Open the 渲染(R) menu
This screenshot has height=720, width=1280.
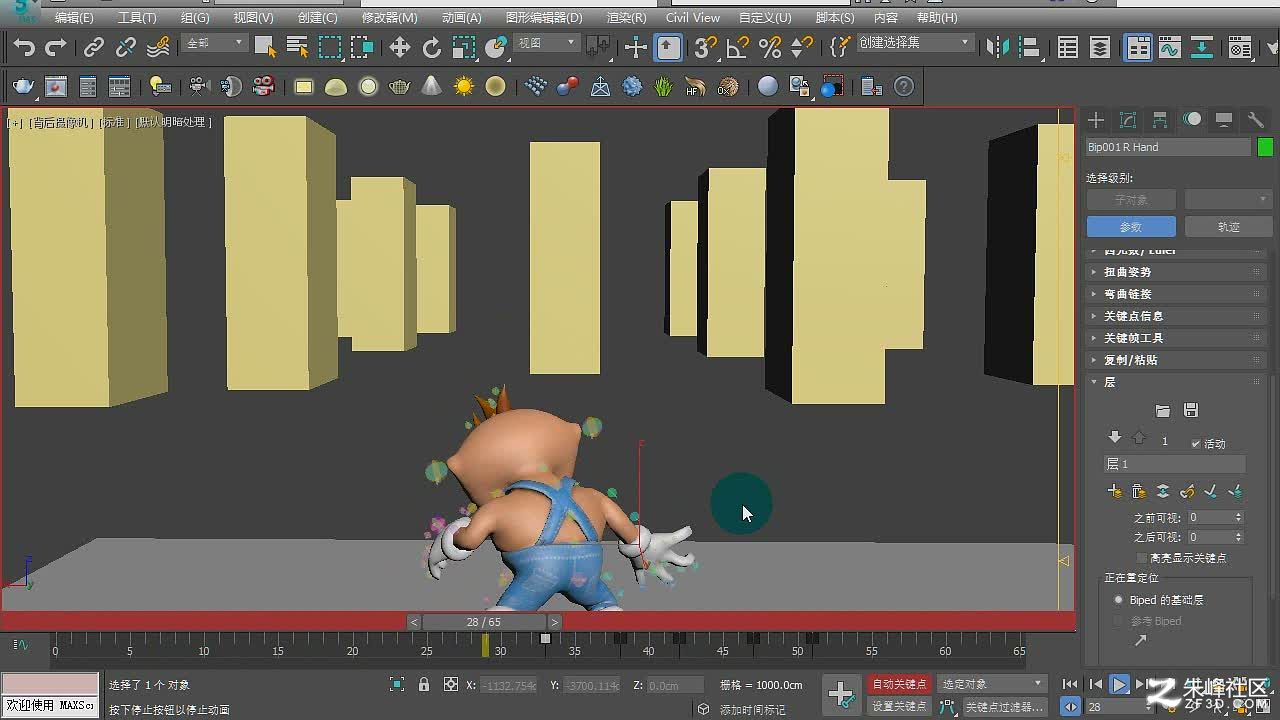626,18
